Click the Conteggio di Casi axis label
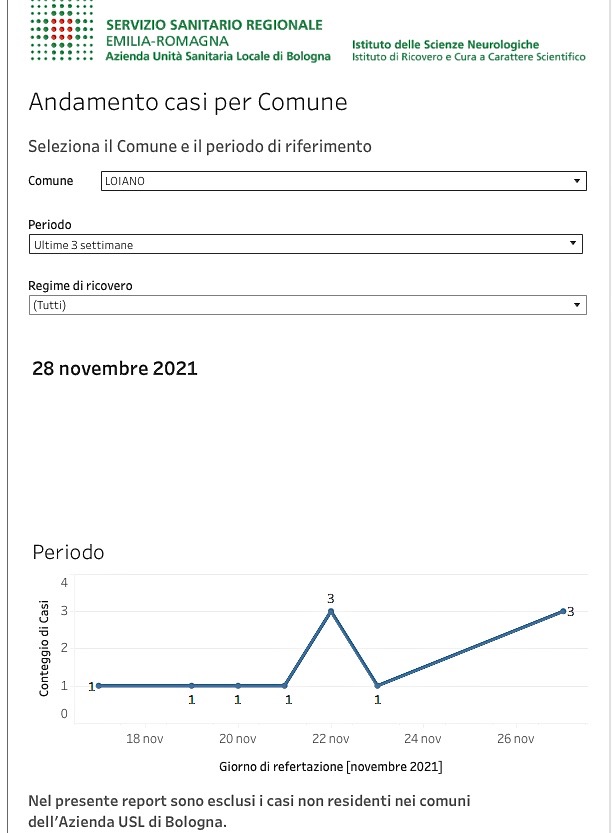Screen dimensions: 612x833 coord(44,648)
